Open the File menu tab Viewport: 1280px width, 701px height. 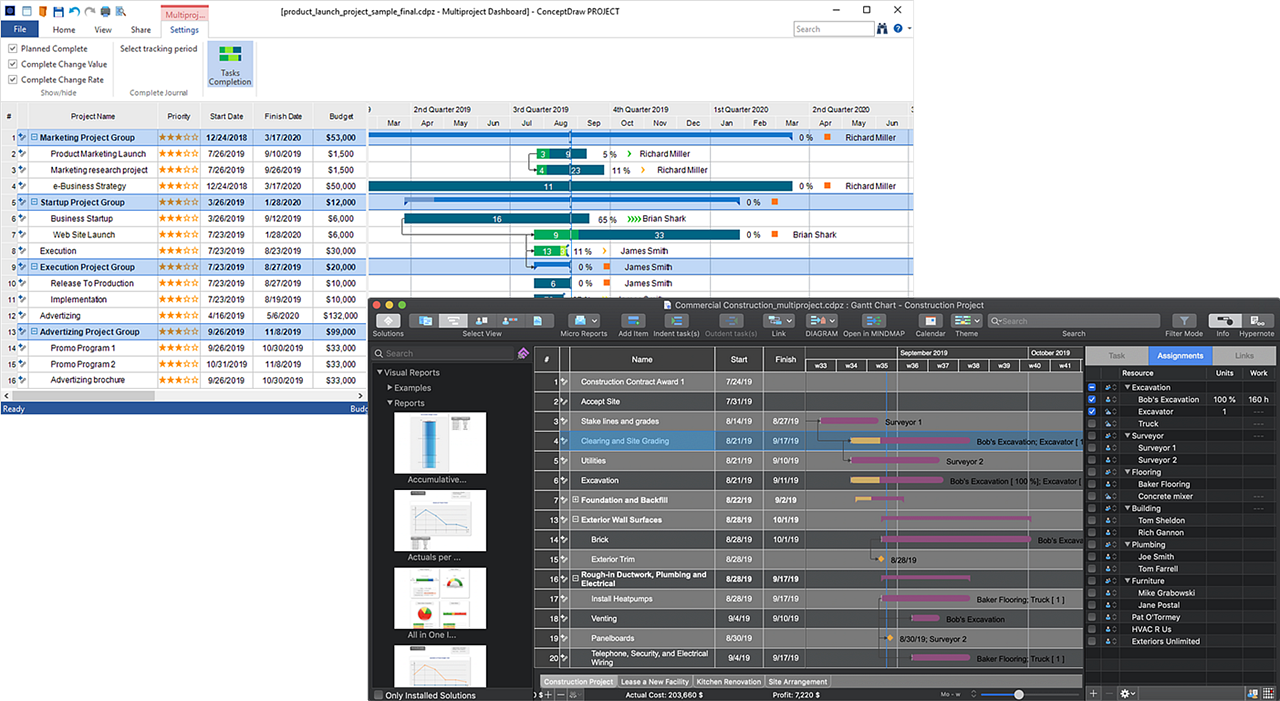click(x=20, y=30)
